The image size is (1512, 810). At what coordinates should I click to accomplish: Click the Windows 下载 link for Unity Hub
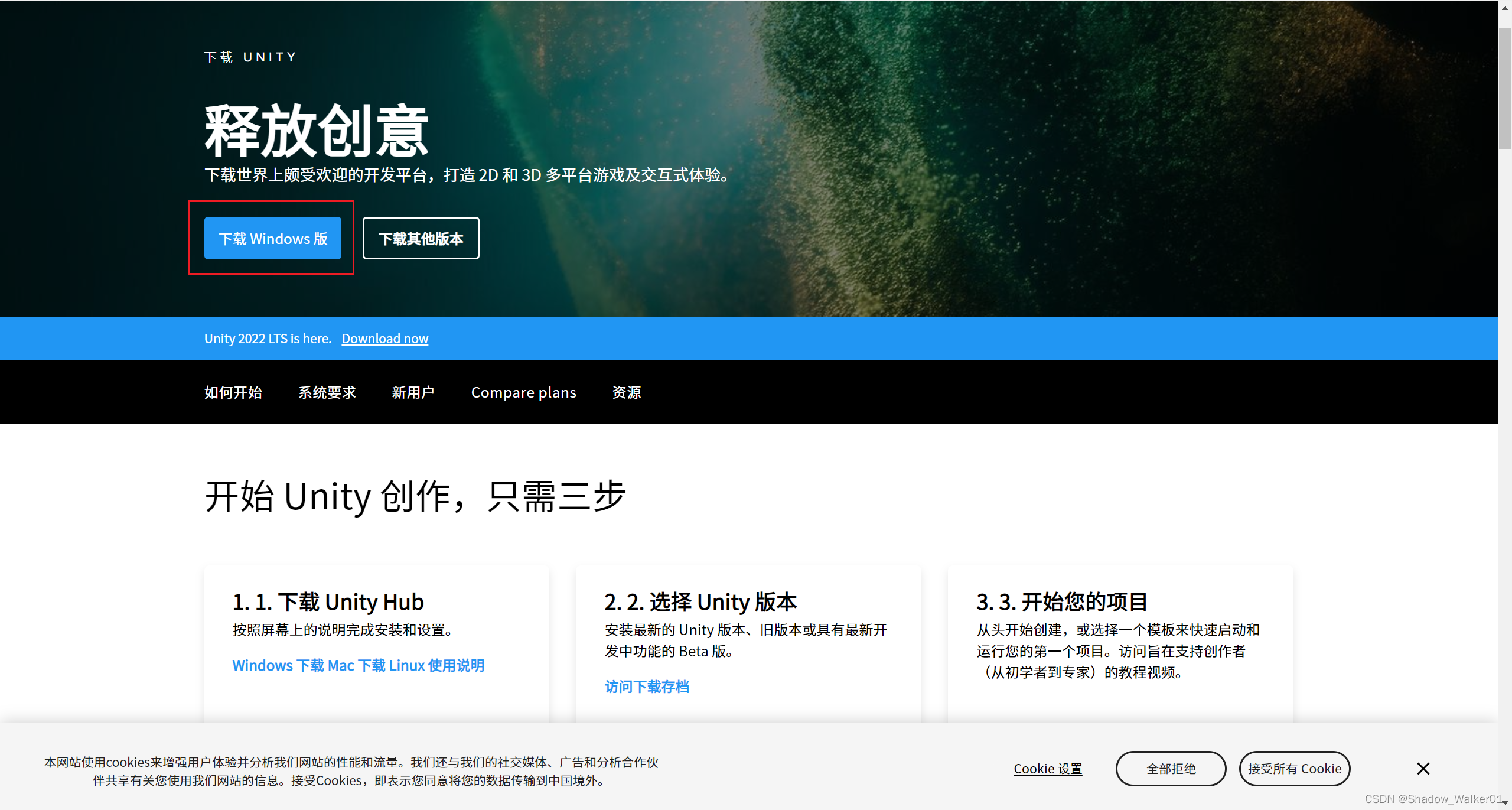click(278, 665)
